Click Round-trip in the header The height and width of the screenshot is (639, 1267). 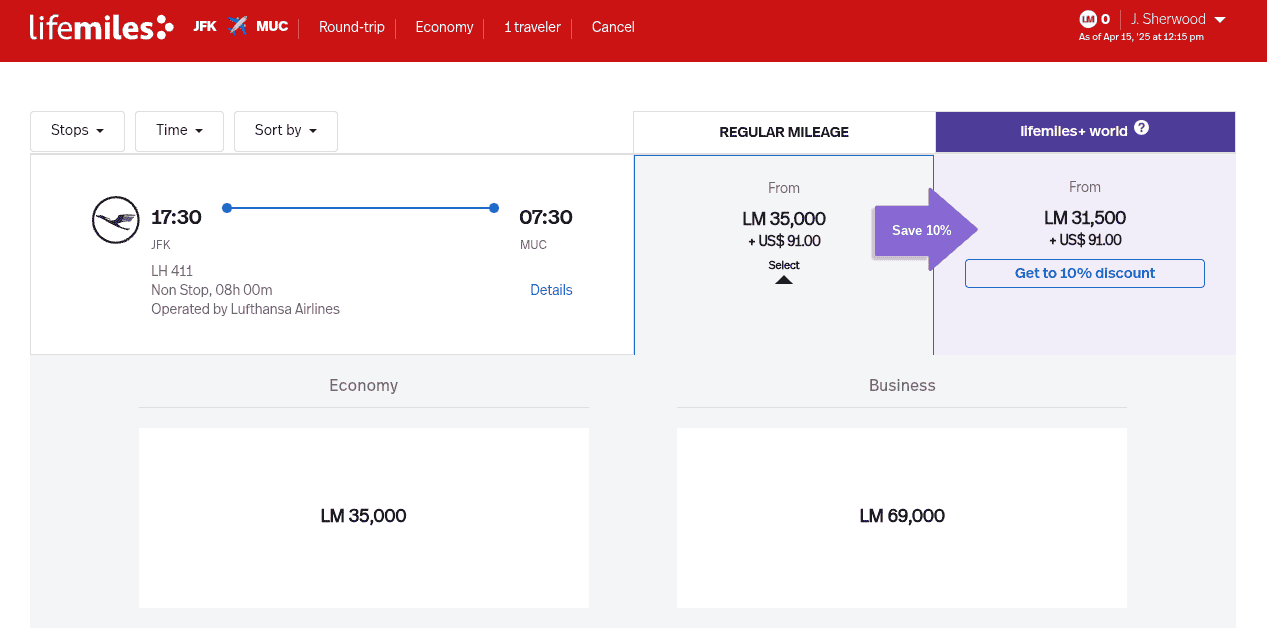pyautogui.click(x=351, y=27)
